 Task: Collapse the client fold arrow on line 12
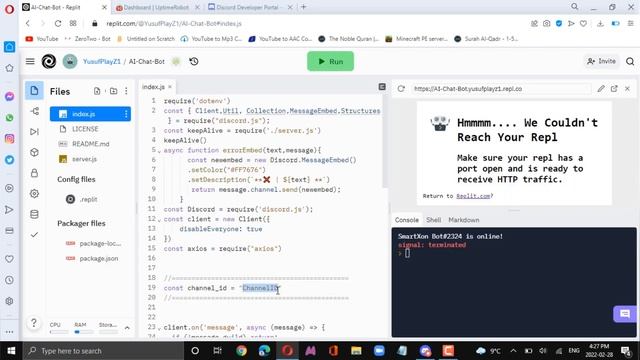(x=160, y=220)
